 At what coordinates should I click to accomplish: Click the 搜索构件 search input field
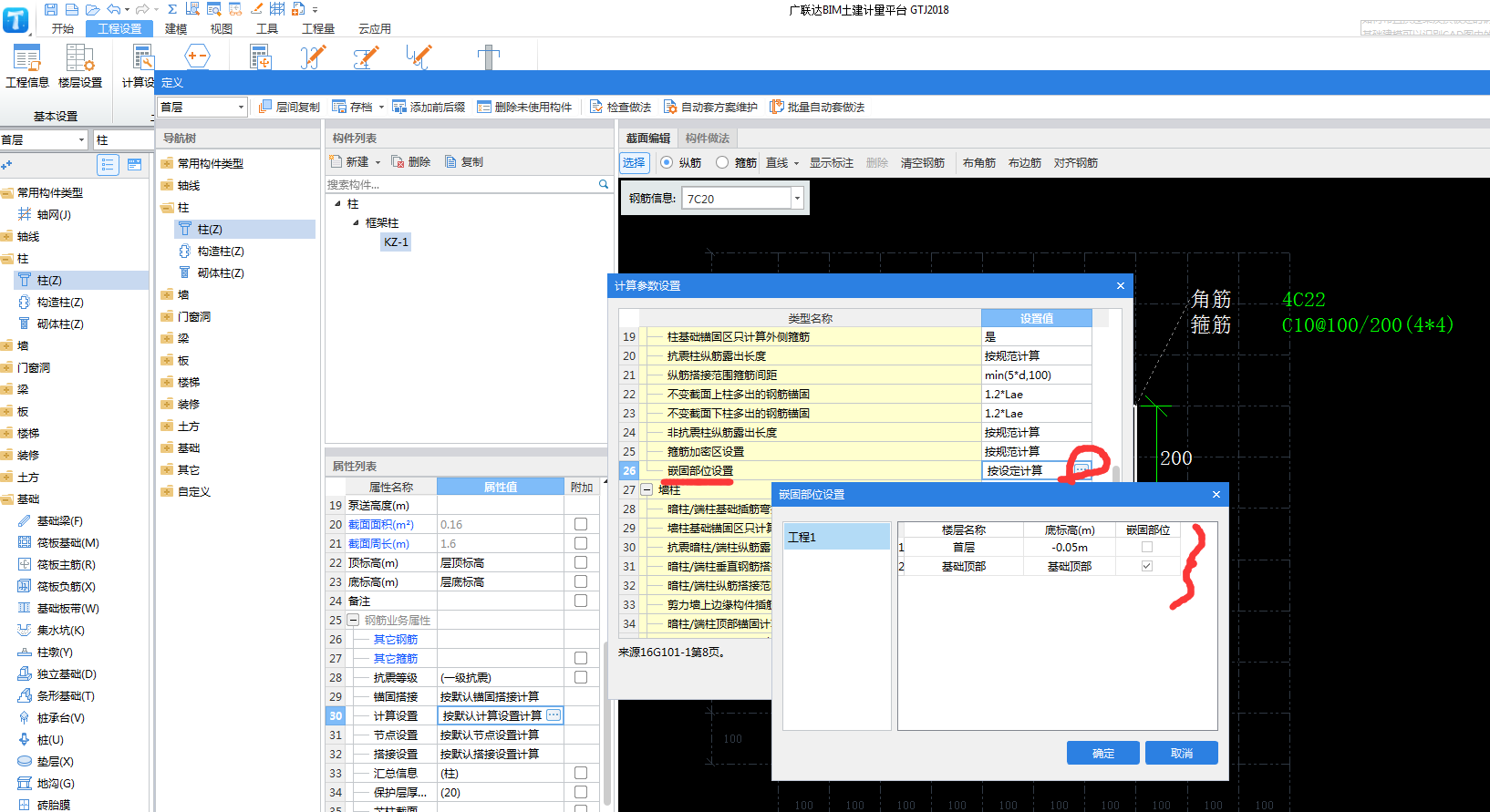pyautogui.click(x=460, y=184)
